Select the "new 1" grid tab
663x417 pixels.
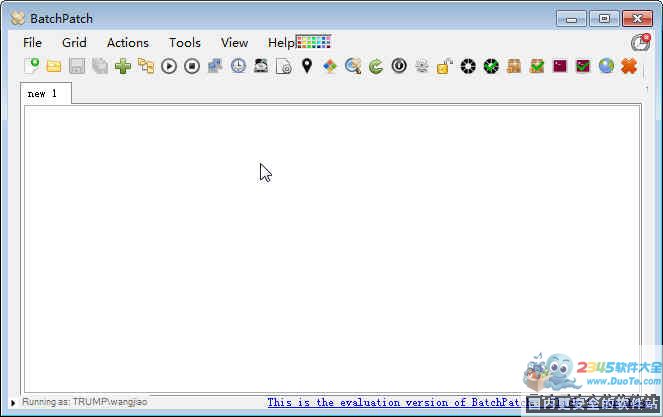46,93
